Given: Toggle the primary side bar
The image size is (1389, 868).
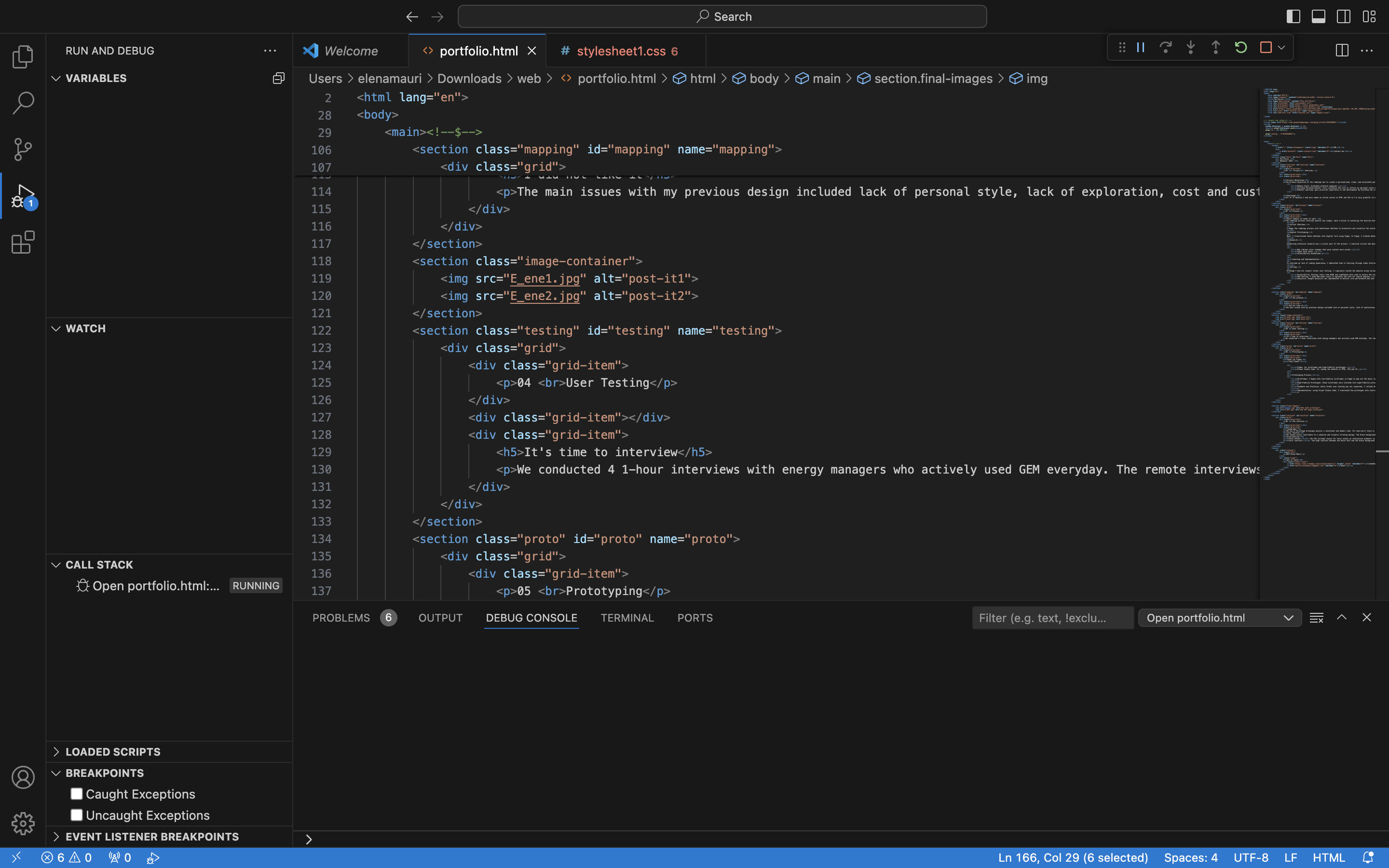Looking at the screenshot, I should click(1293, 17).
